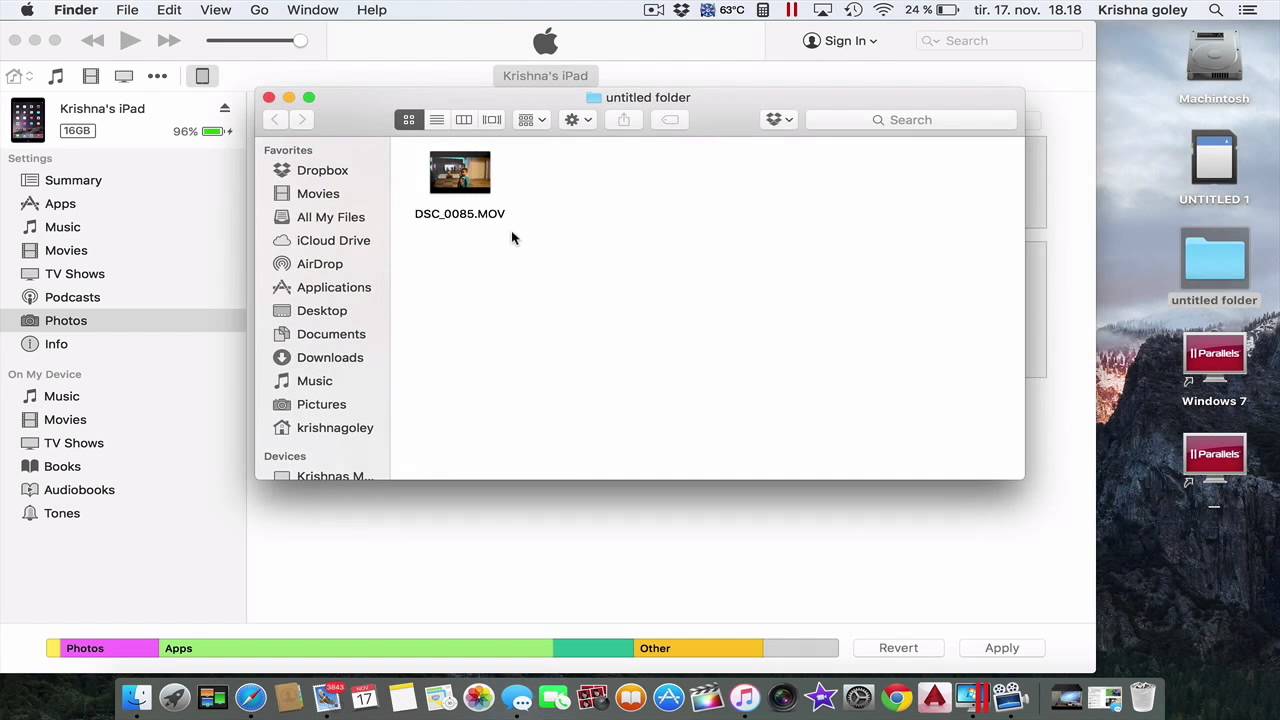The width and height of the screenshot is (1280, 720).
Task: Click the iTunes Search field
Action: (1000, 41)
